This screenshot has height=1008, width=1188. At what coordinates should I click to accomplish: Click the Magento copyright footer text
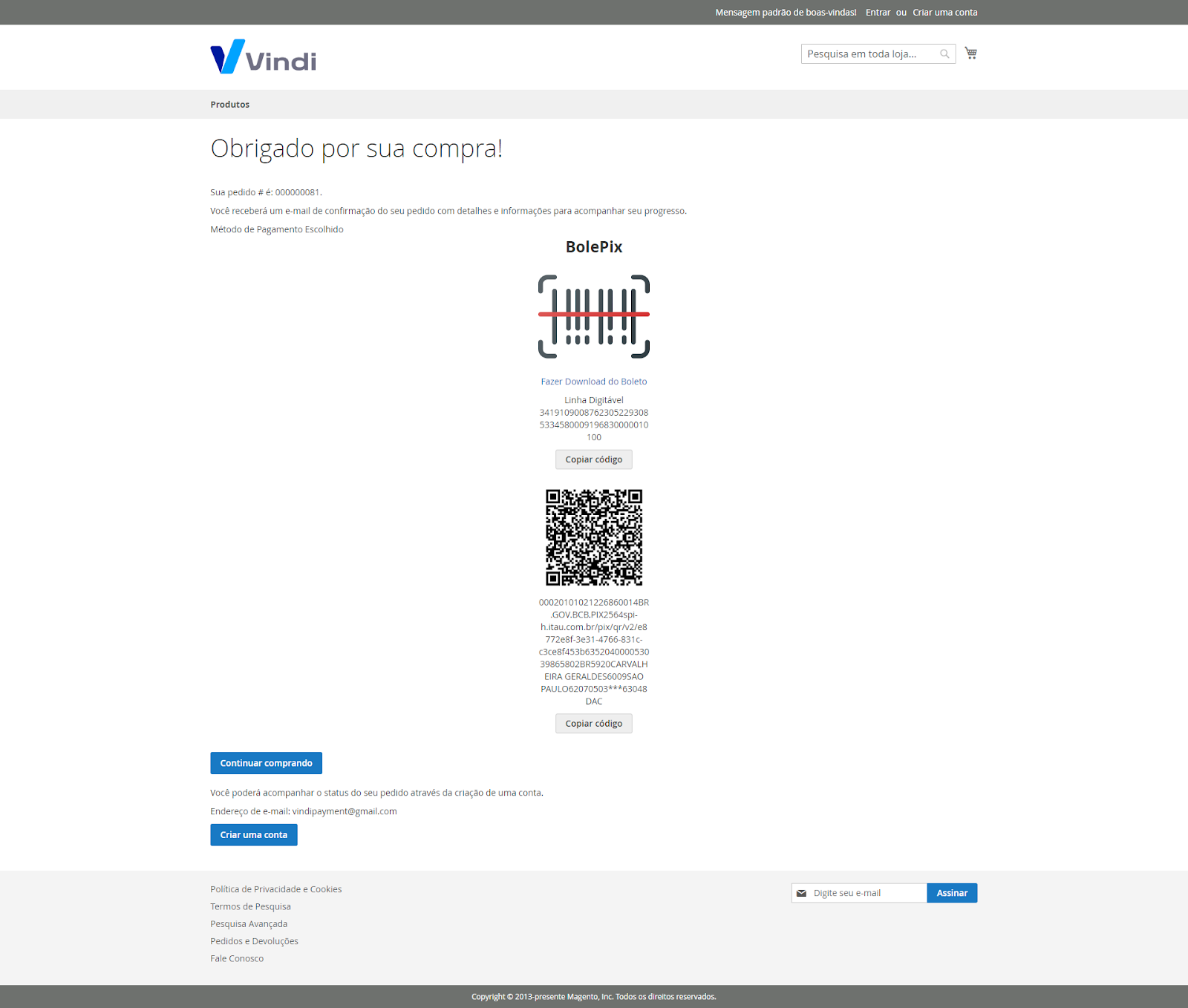tap(594, 997)
